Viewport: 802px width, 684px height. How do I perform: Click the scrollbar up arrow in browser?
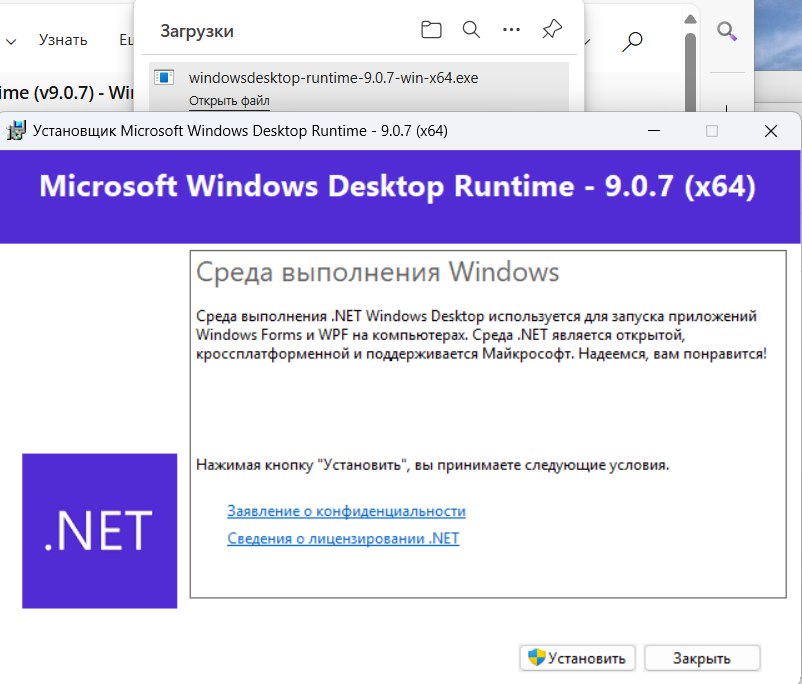pyautogui.click(x=690, y=19)
